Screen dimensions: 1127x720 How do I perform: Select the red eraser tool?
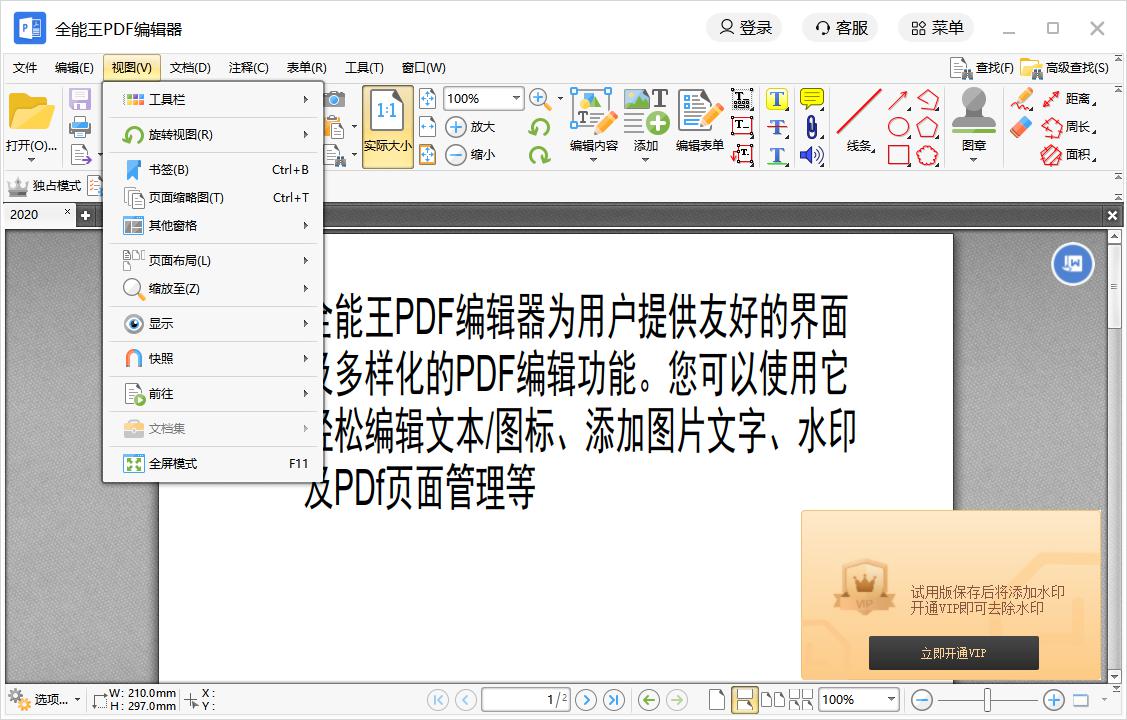pos(1020,127)
